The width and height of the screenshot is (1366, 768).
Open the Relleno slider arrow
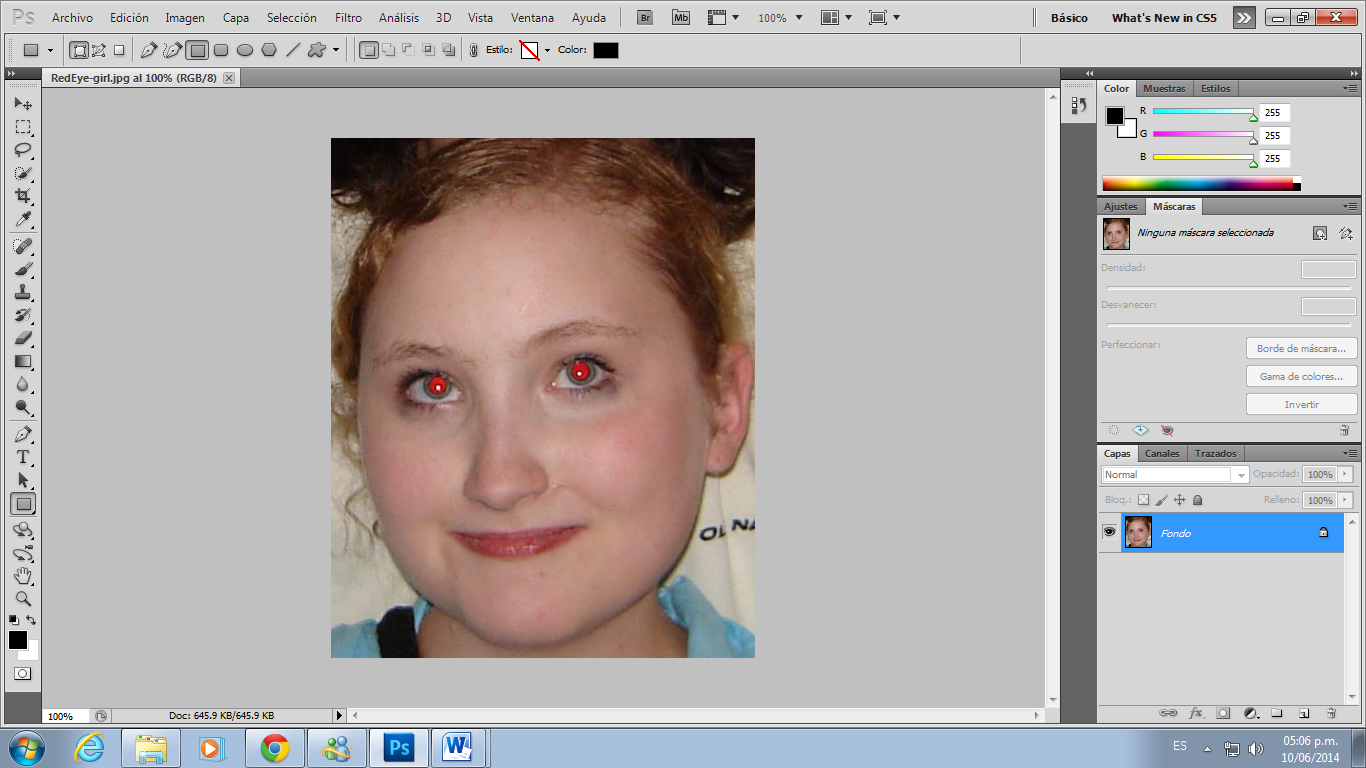pyautogui.click(x=1345, y=500)
